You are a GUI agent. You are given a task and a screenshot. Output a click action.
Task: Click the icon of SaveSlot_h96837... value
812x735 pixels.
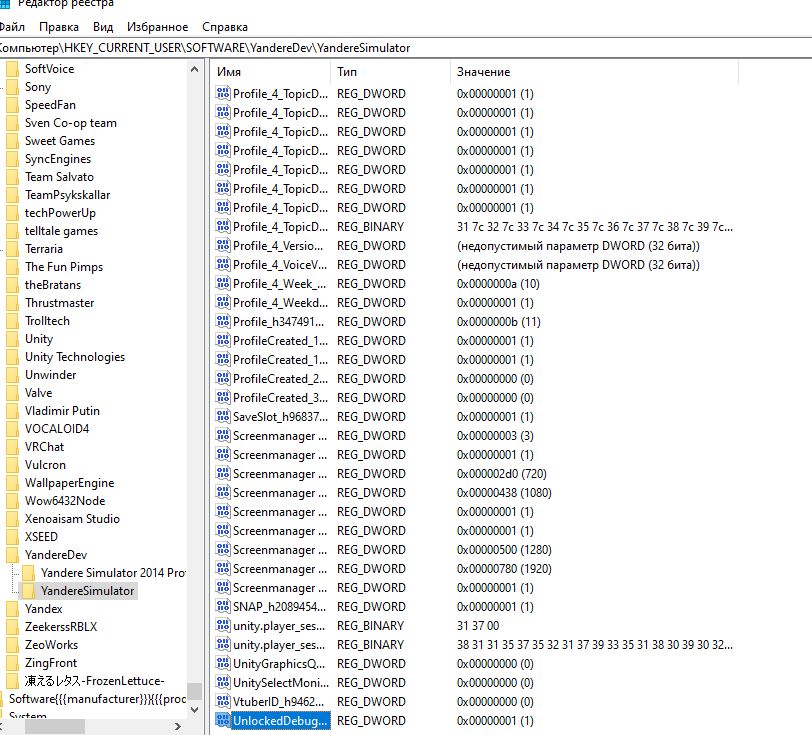(223, 416)
